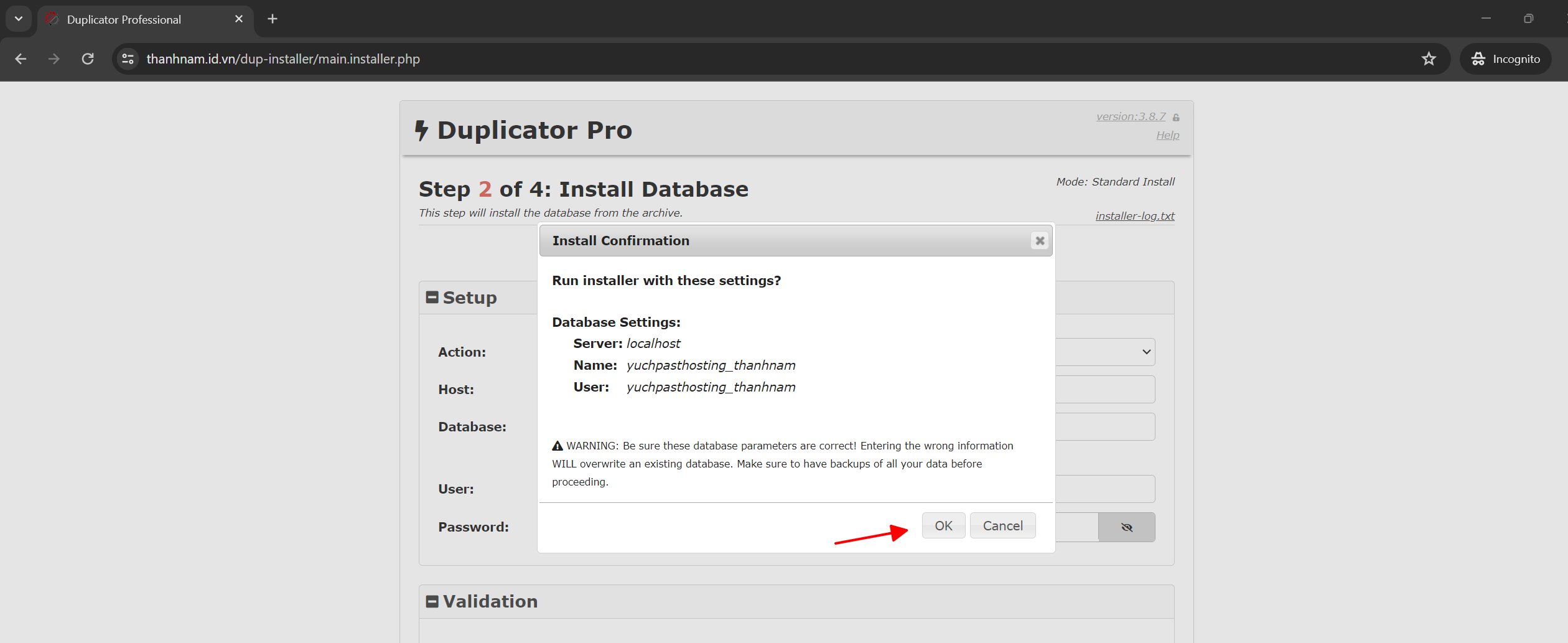Screen dimensions: 1568x643
Task: Click the Duplicator Pro bolt icon
Action: coord(422,130)
